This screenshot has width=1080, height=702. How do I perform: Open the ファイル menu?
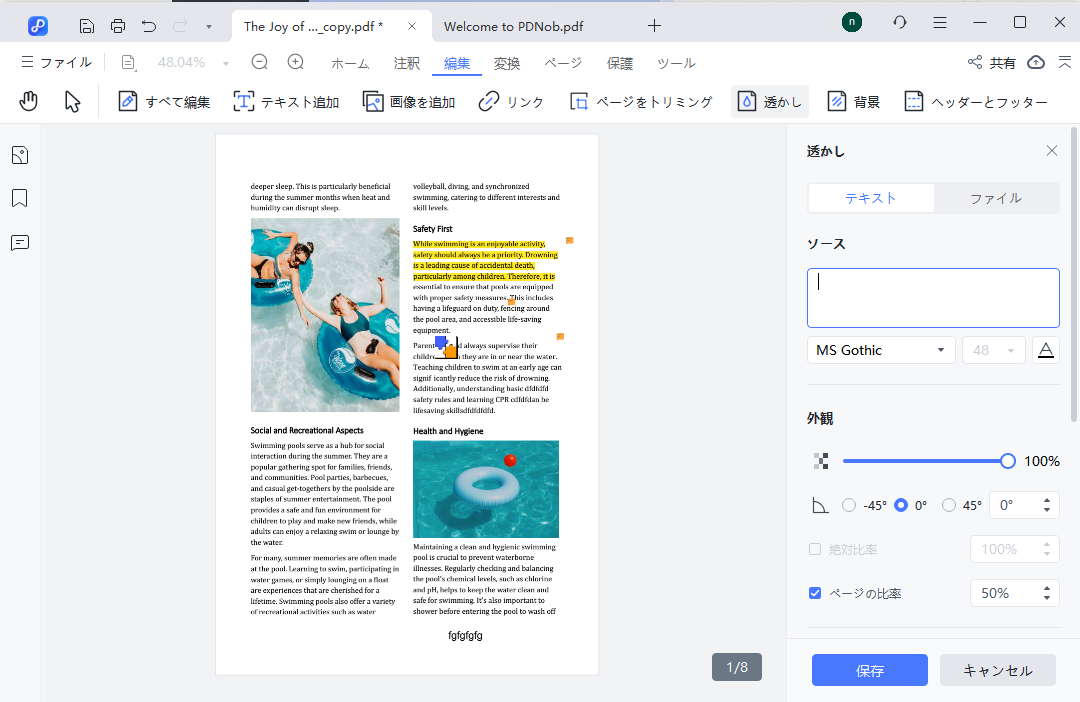tap(56, 62)
